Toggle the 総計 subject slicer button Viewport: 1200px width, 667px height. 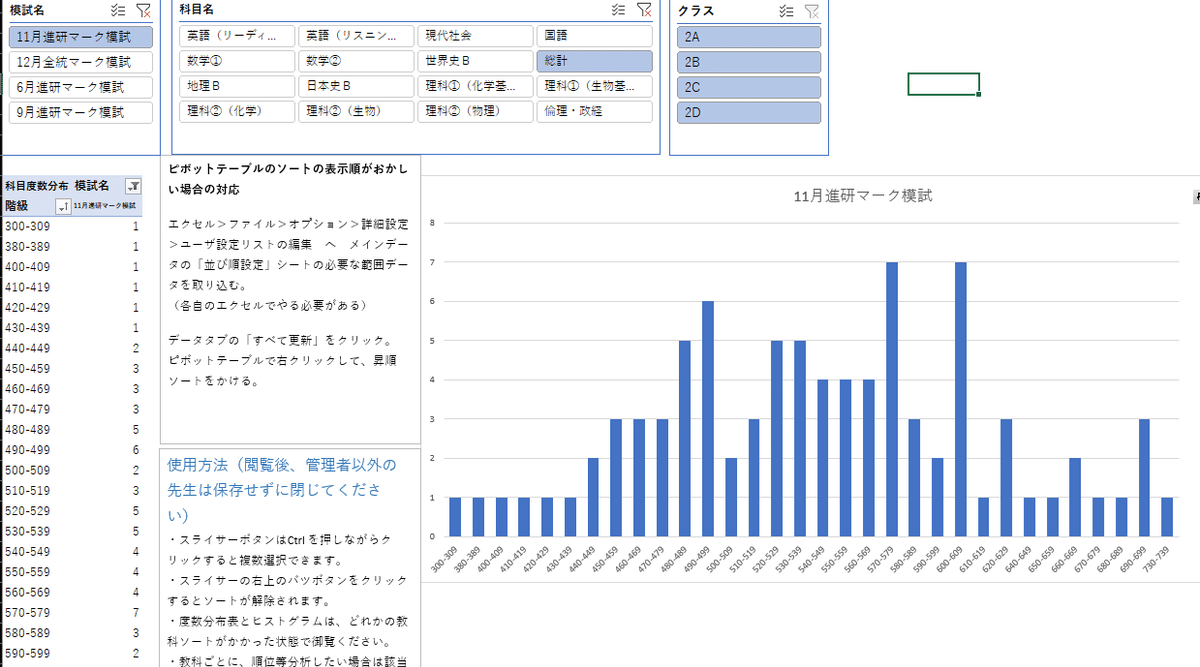pyautogui.click(x=595, y=60)
